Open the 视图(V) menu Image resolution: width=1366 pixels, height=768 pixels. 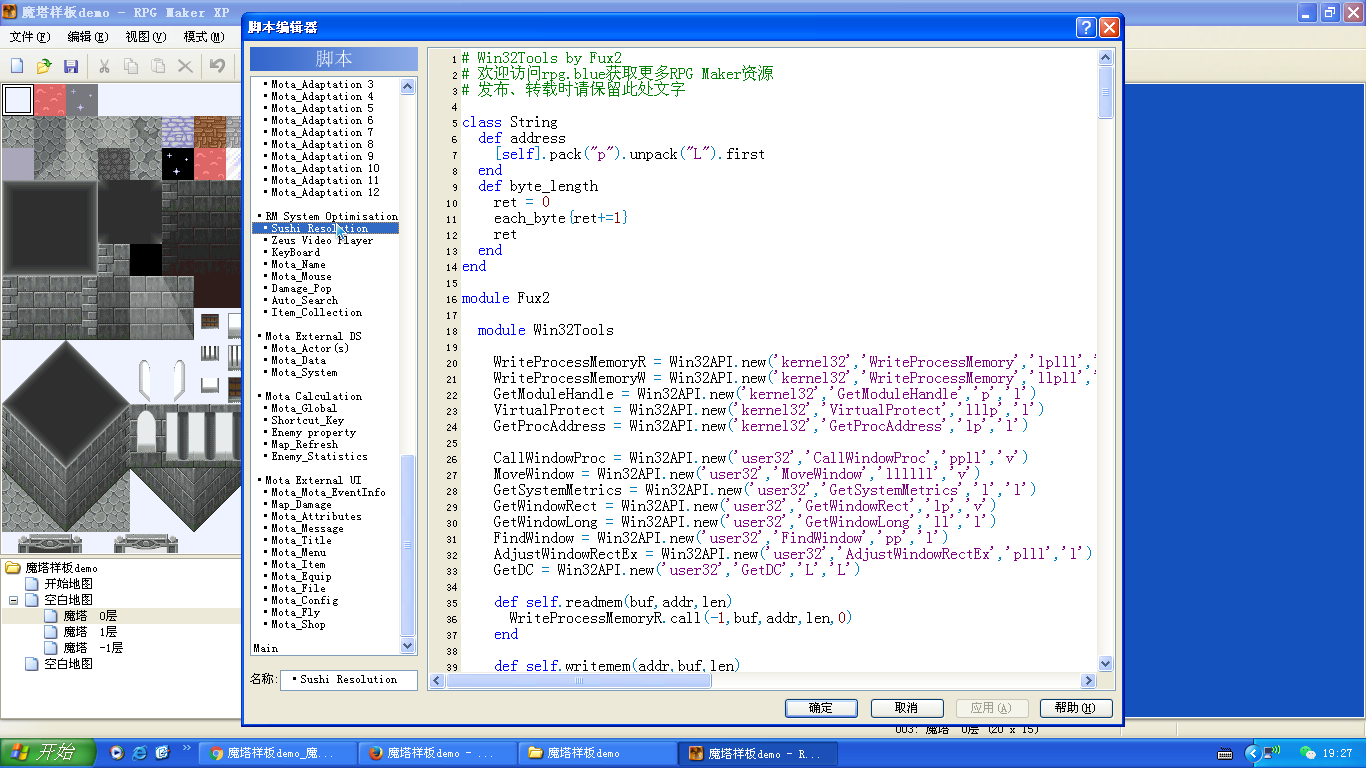[x=146, y=37]
